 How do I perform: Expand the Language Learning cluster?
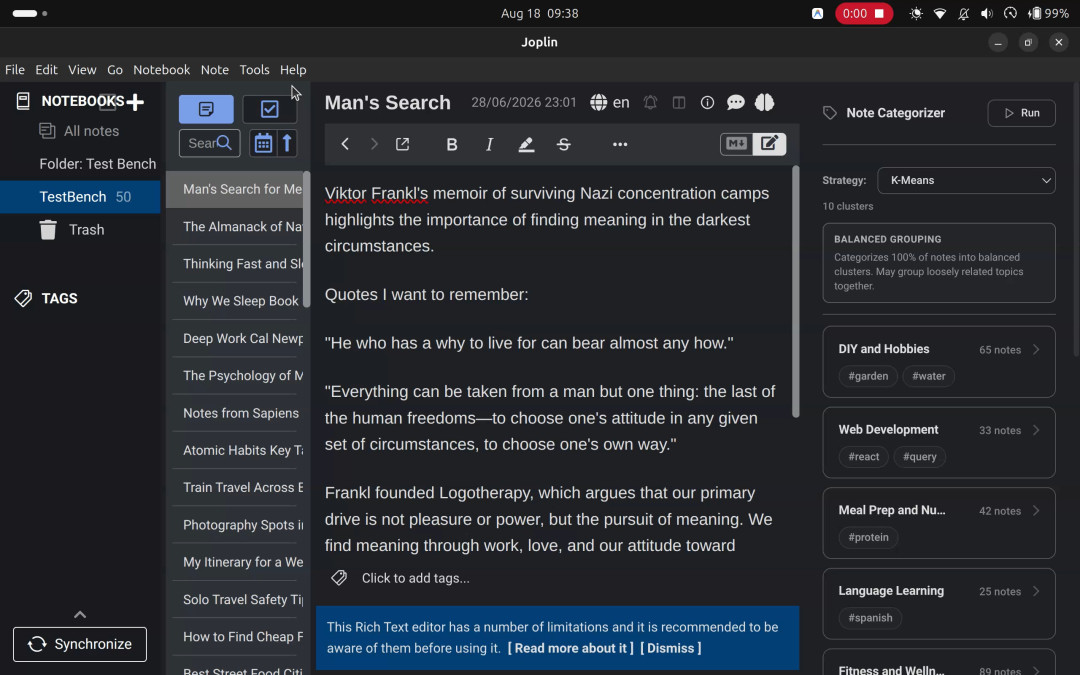(x=939, y=603)
